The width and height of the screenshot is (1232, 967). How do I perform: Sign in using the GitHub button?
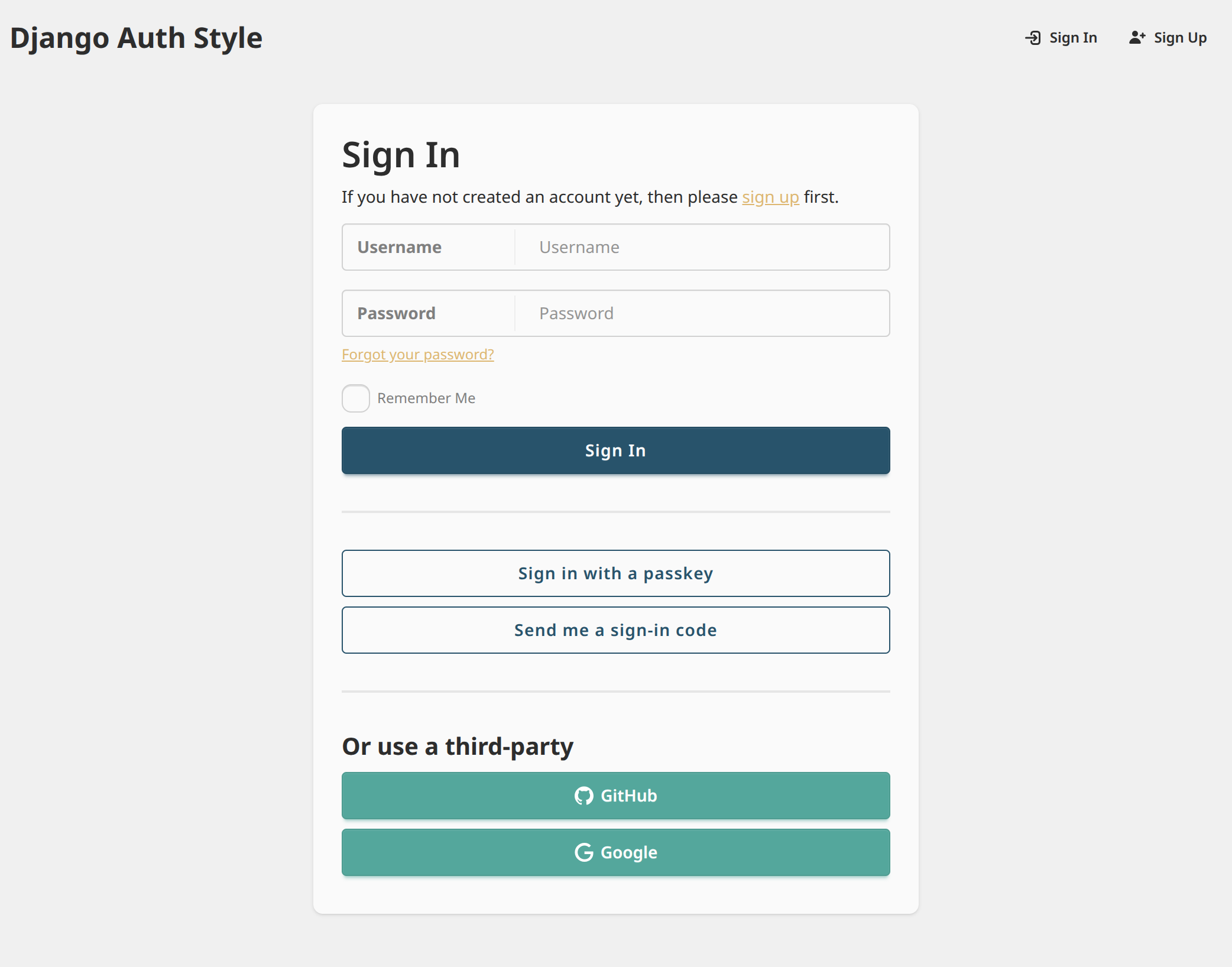click(615, 795)
